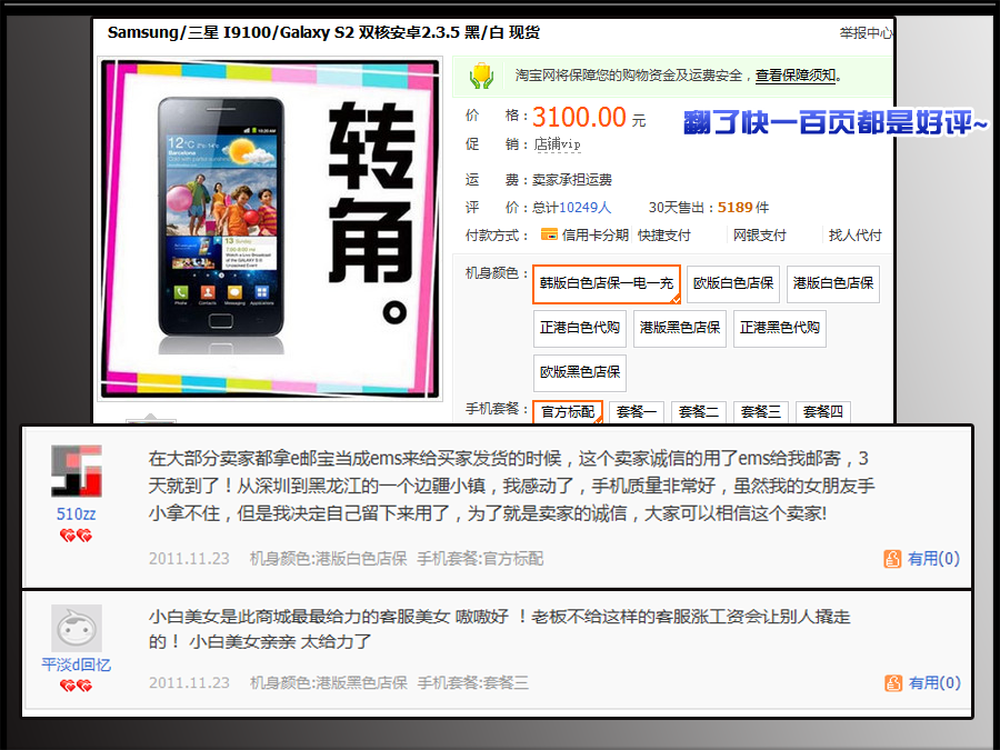Select 港版白色店保 color option
The image size is (1000, 750).
(833, 284)
